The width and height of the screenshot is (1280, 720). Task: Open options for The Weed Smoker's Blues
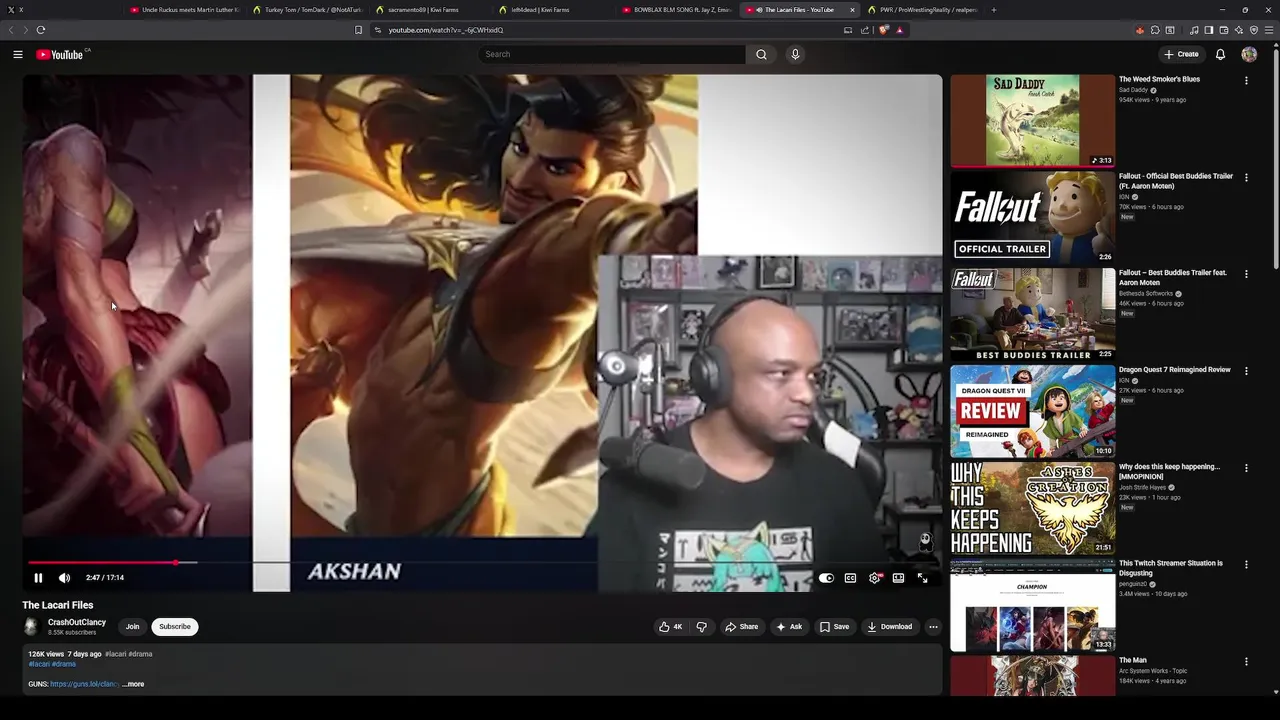(1246, 80)
